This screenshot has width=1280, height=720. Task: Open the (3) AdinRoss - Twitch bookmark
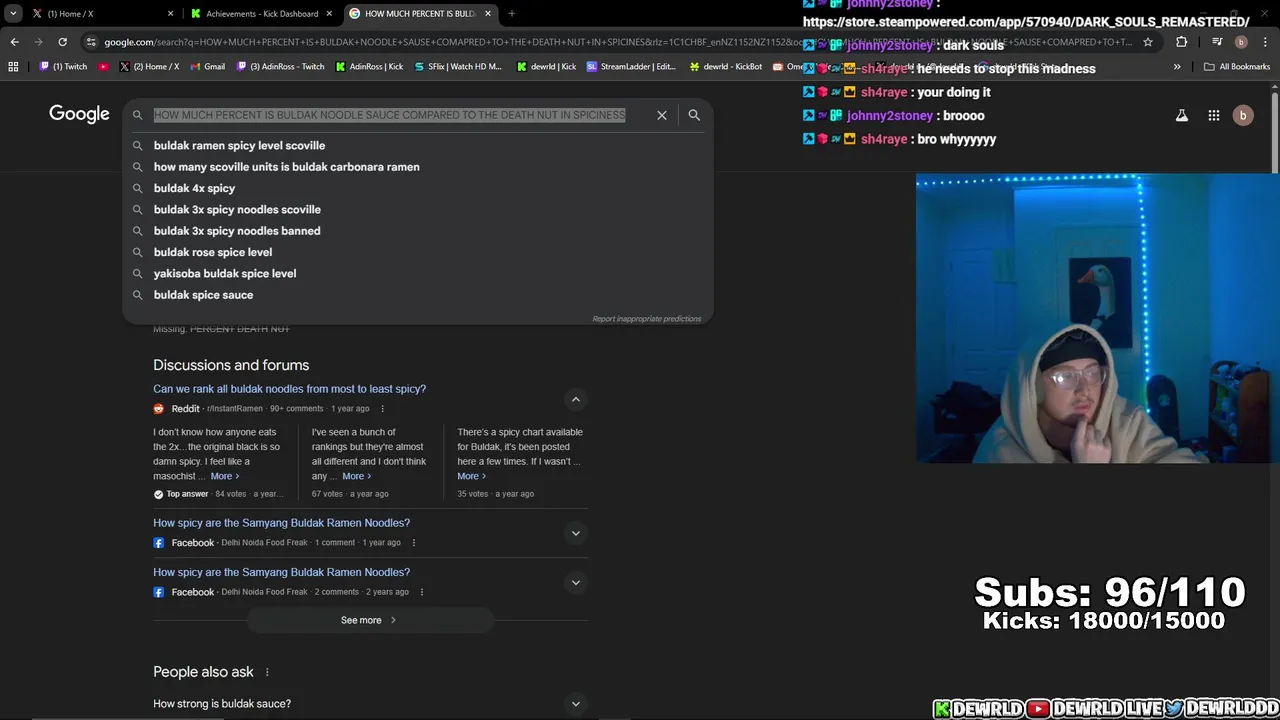(280, 67)
